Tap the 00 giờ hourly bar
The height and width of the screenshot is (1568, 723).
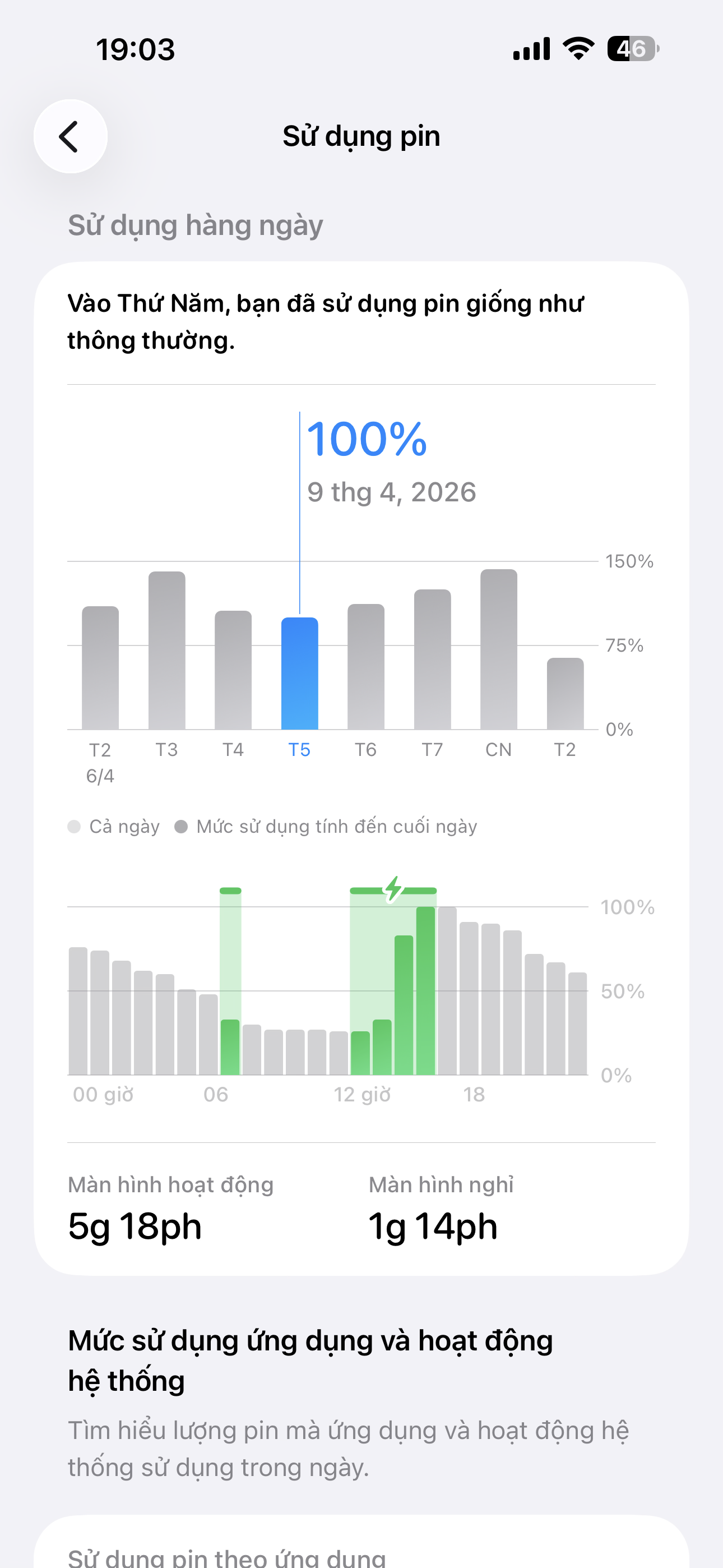(78, 1011)
